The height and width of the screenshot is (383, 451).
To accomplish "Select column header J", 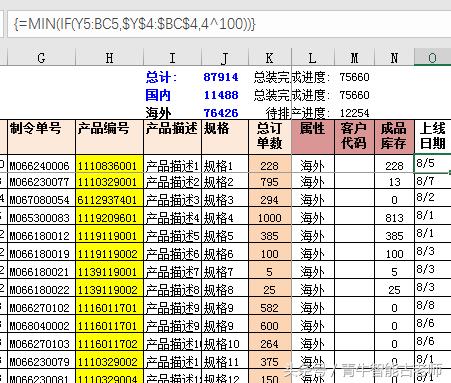I will [x=225, y=58].
